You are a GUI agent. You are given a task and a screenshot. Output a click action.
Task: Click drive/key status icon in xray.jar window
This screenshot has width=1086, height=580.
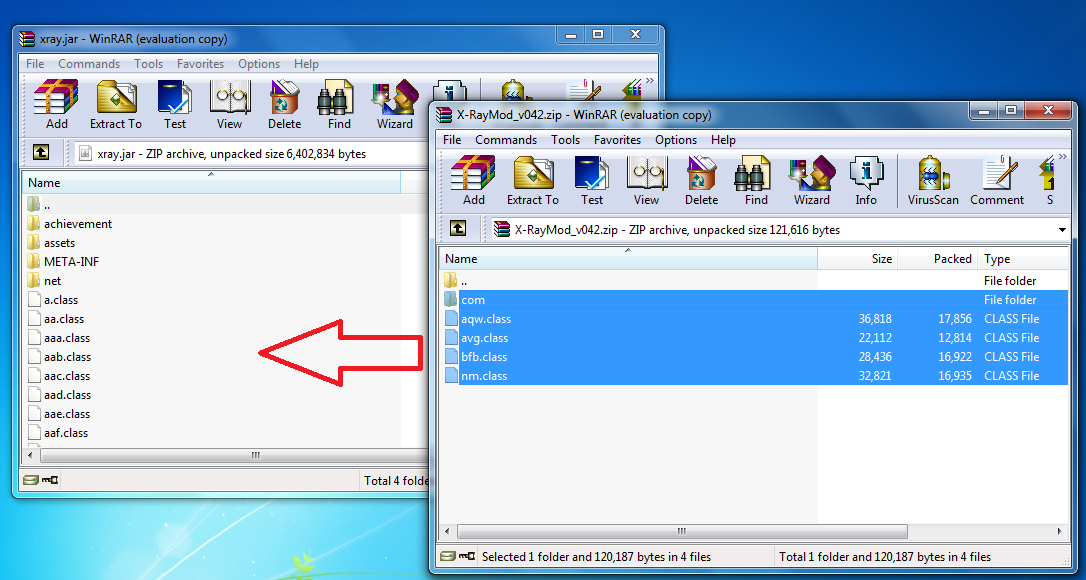point(41,480)
